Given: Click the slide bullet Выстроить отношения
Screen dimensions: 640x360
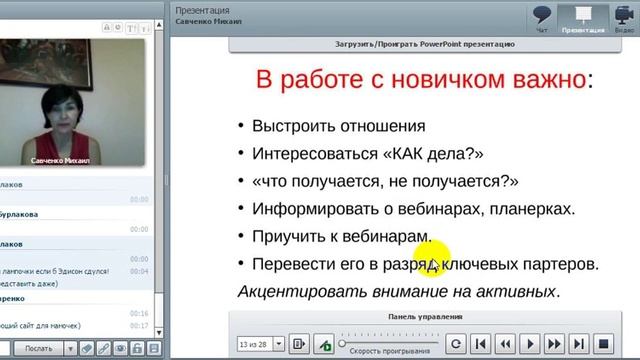Looking at the screenshot, I should pyautogui.click(x=338, y=126).
